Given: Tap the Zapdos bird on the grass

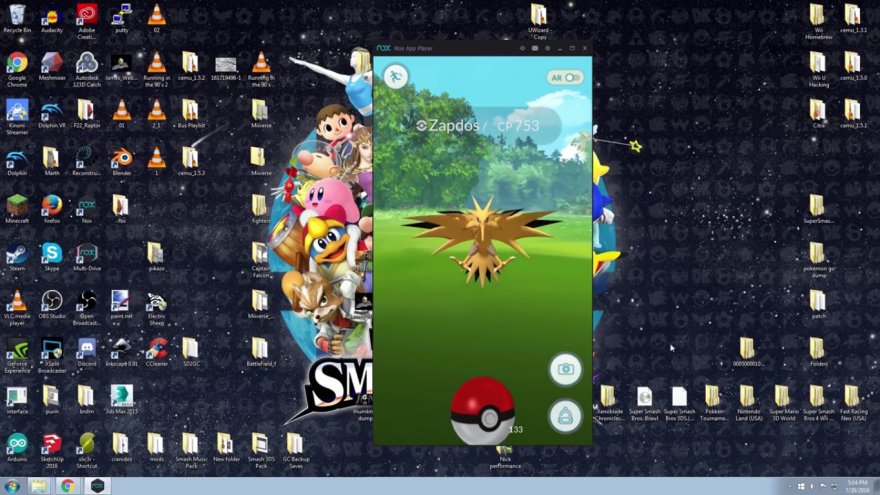Looking at the screenshot, I should [480, 240].
